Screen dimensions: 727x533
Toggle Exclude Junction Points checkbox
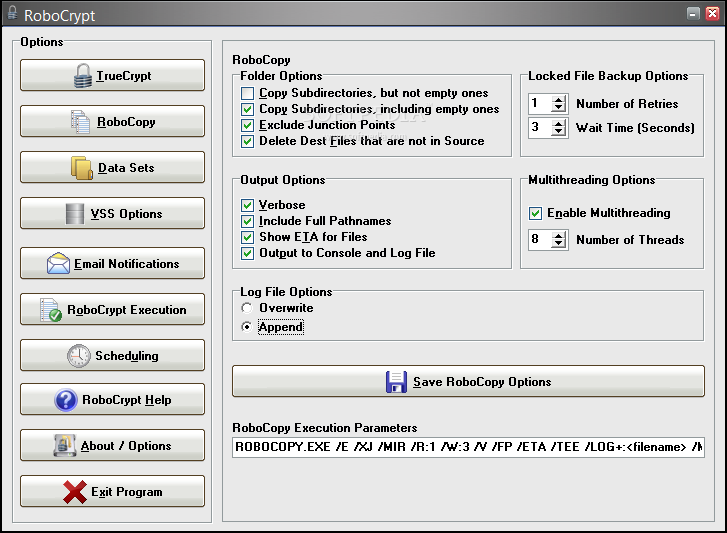pyautogui.click(x=248, y=125)
